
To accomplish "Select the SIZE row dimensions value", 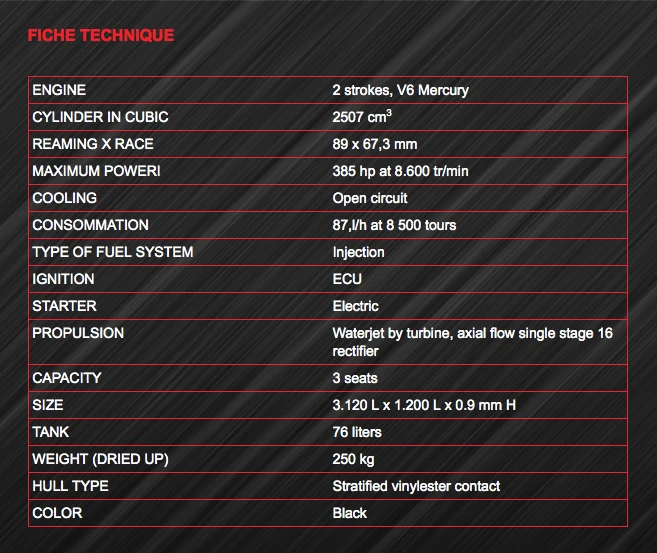I will coord(424,405).
